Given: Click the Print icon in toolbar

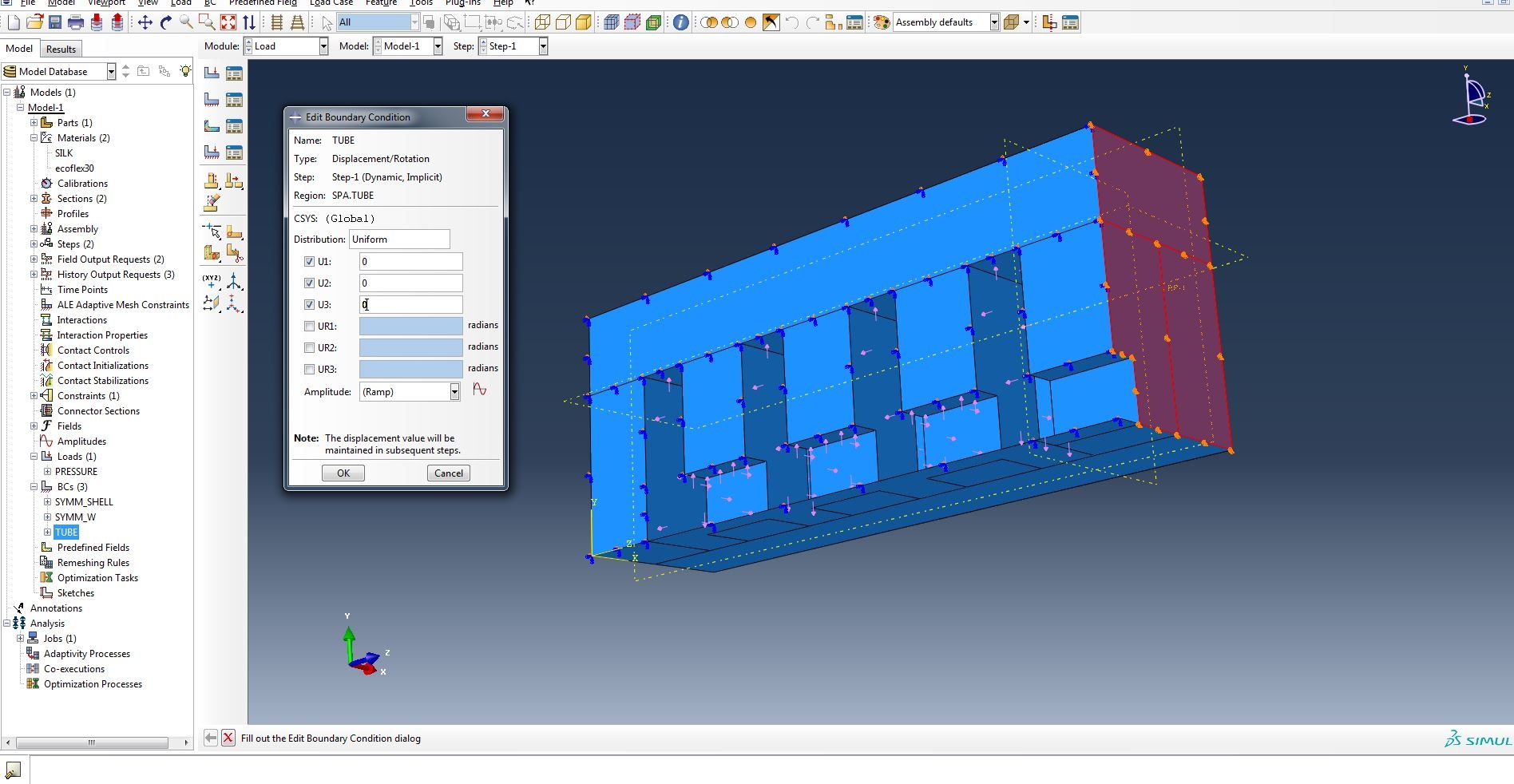Looking at the screenshot, I should 76,22.
